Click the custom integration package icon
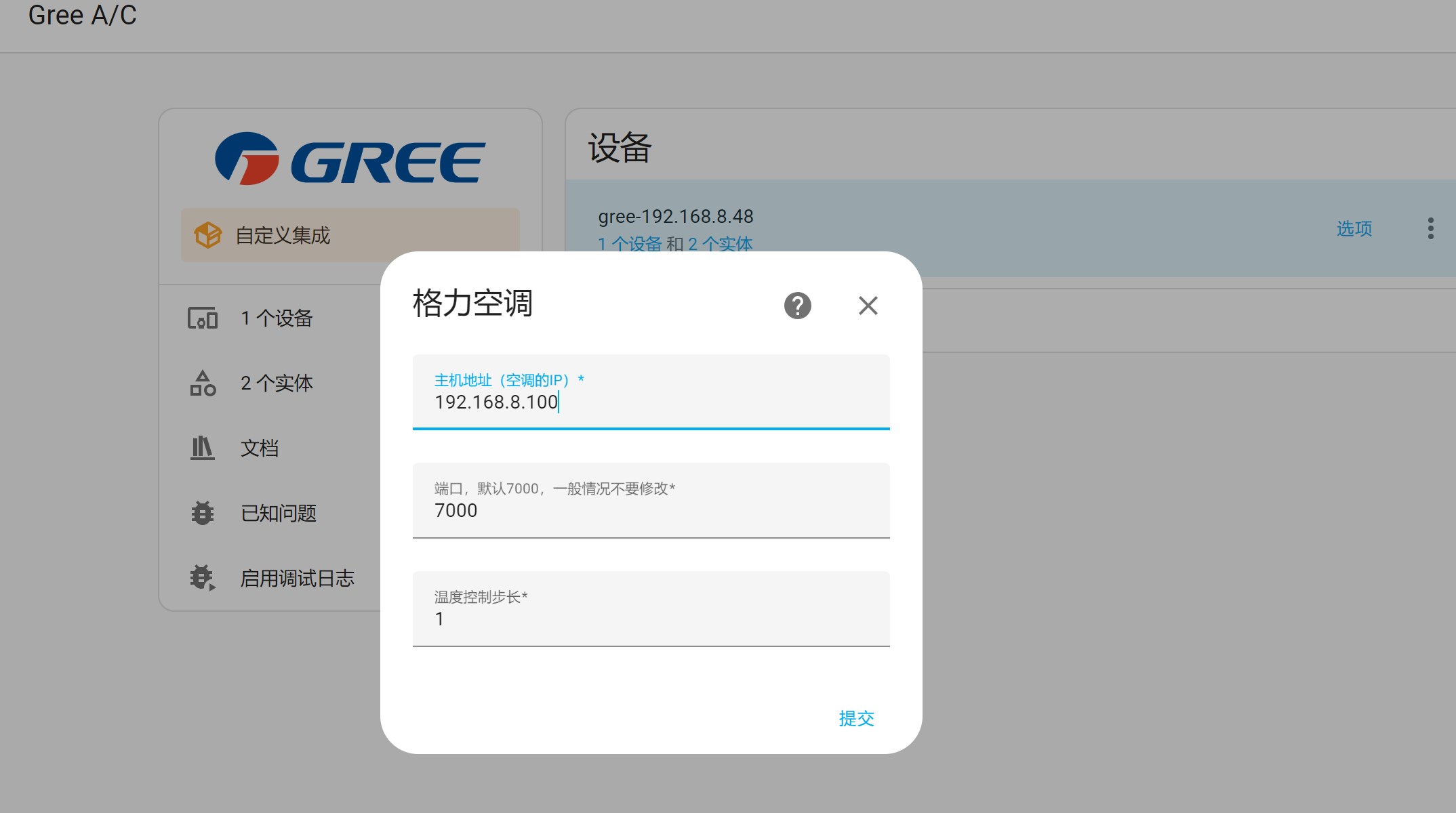This screenshot has height=813, width=1456. 207,235
